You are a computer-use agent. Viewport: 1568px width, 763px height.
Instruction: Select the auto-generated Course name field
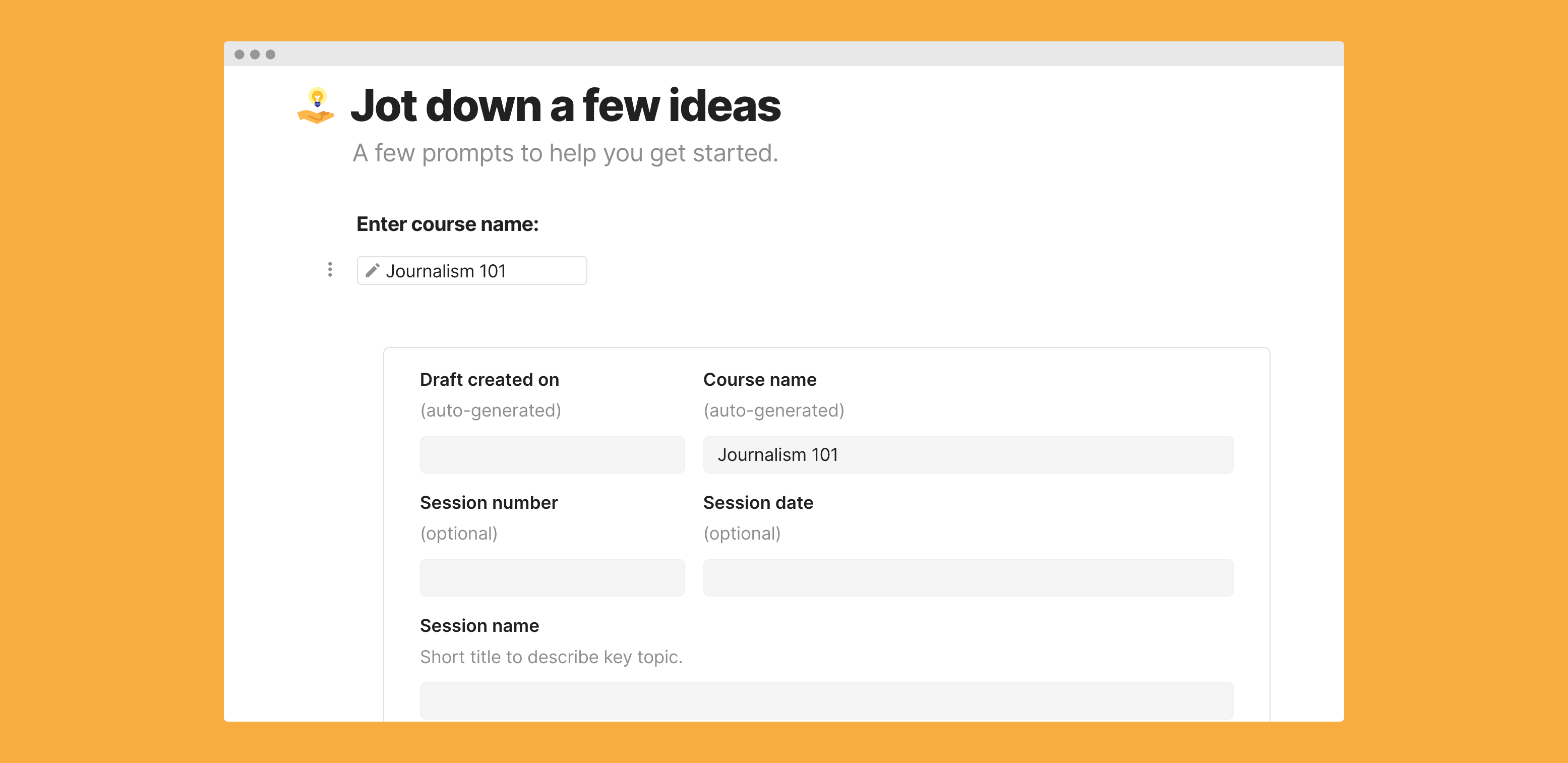pos(969,454)
